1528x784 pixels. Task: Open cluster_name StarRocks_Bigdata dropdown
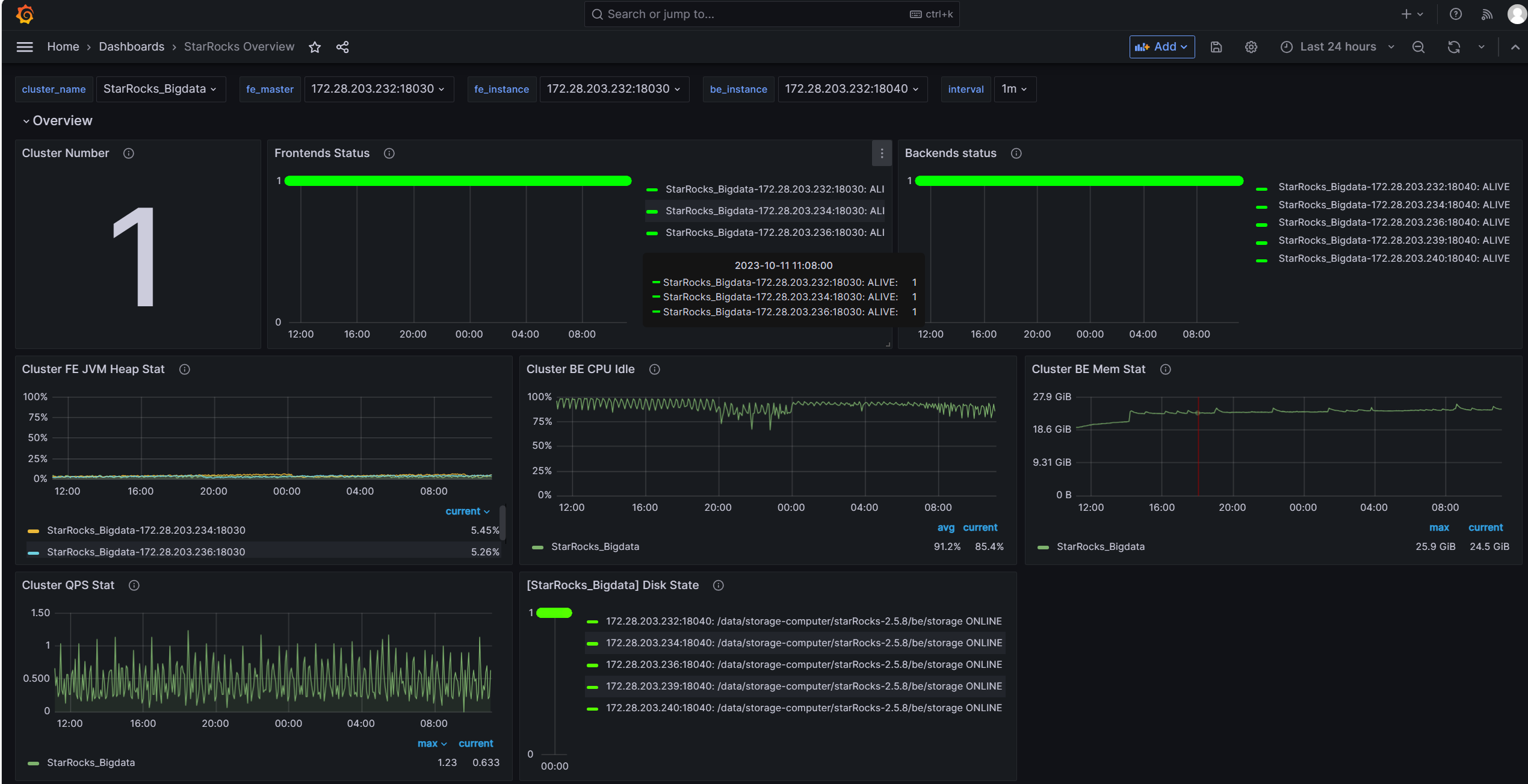tap(160, 89)
